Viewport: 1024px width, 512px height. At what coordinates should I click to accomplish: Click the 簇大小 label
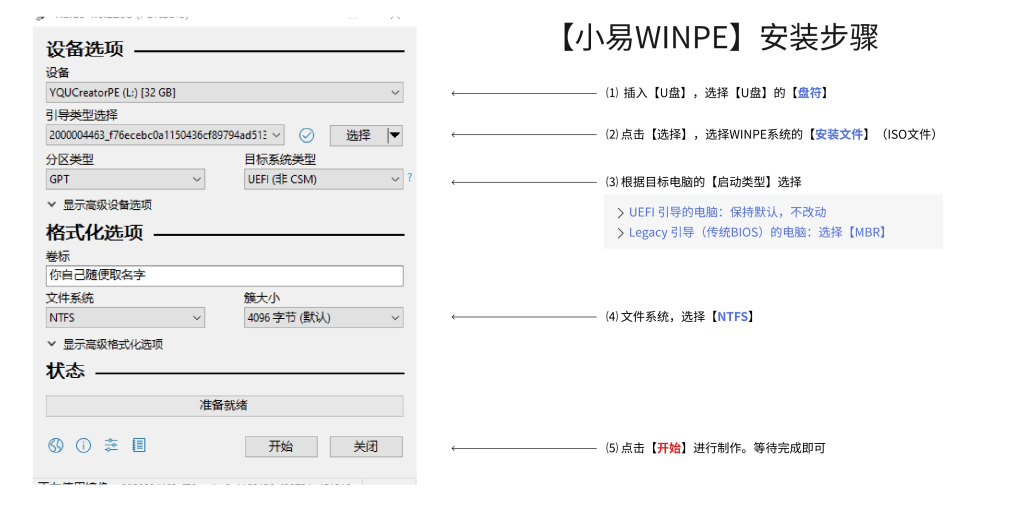coord(263,298)
